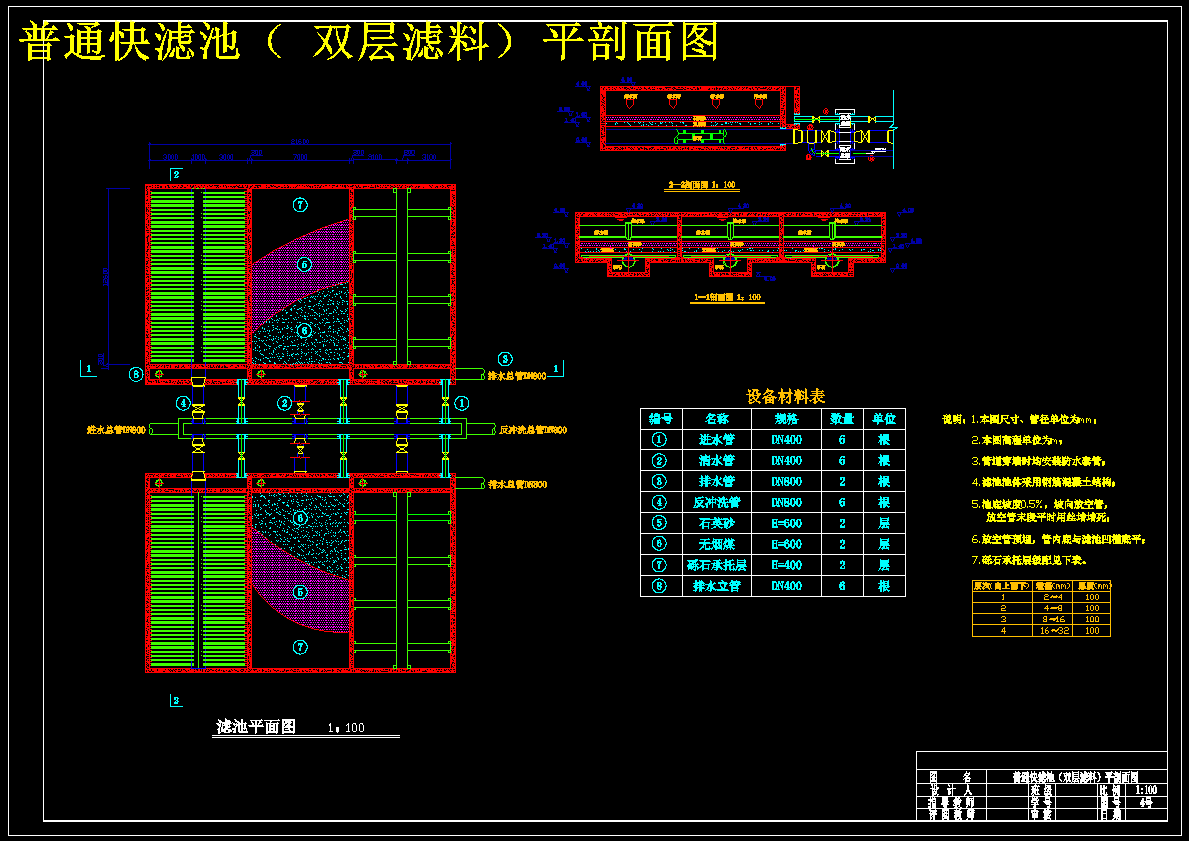Viewport: 1189px width, 841px height.
Task: Select note 3 about waterproof sleeves
Action: (x=1038, y=460)
